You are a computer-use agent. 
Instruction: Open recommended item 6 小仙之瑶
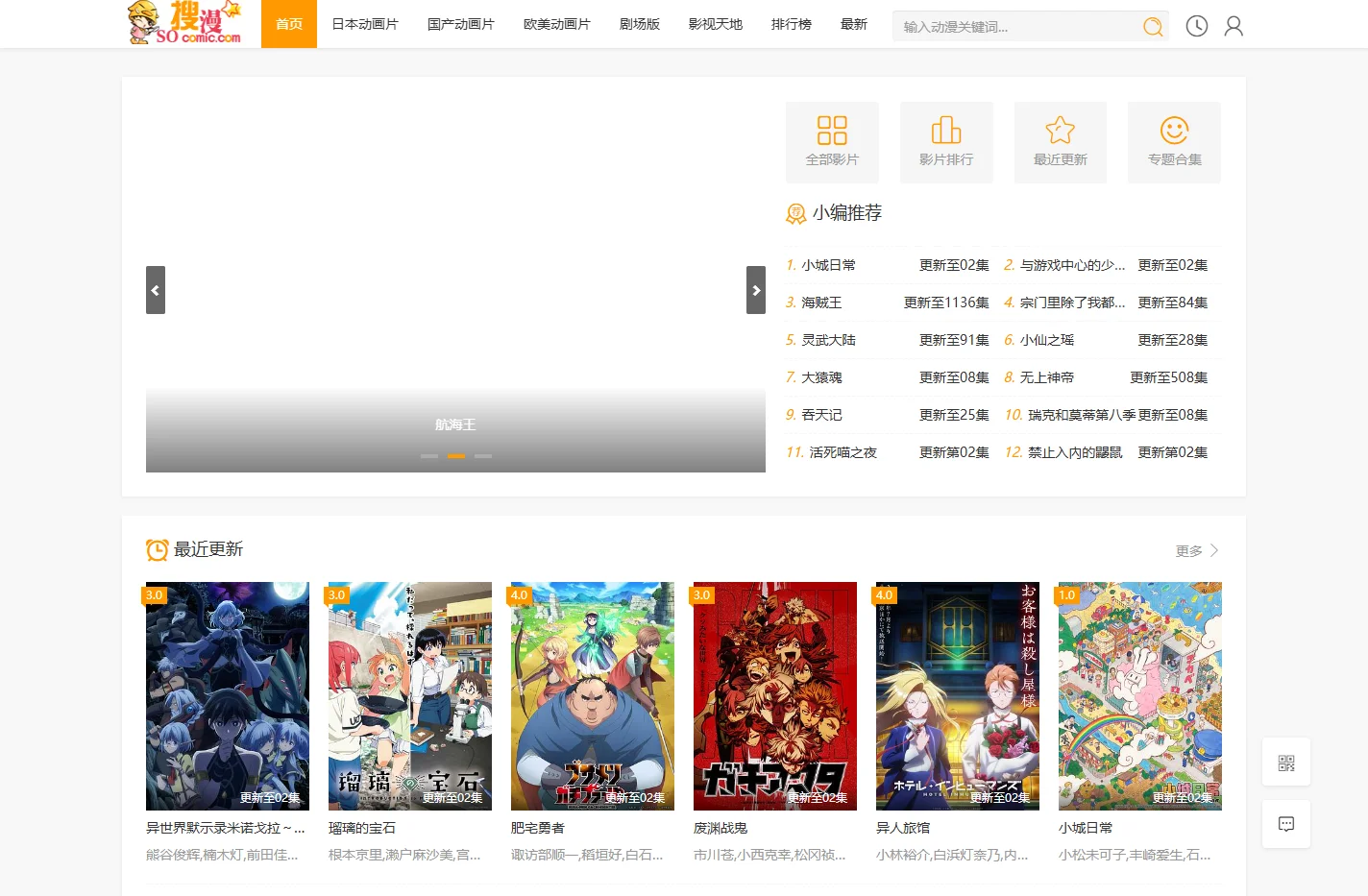(x=1047, y=340)
